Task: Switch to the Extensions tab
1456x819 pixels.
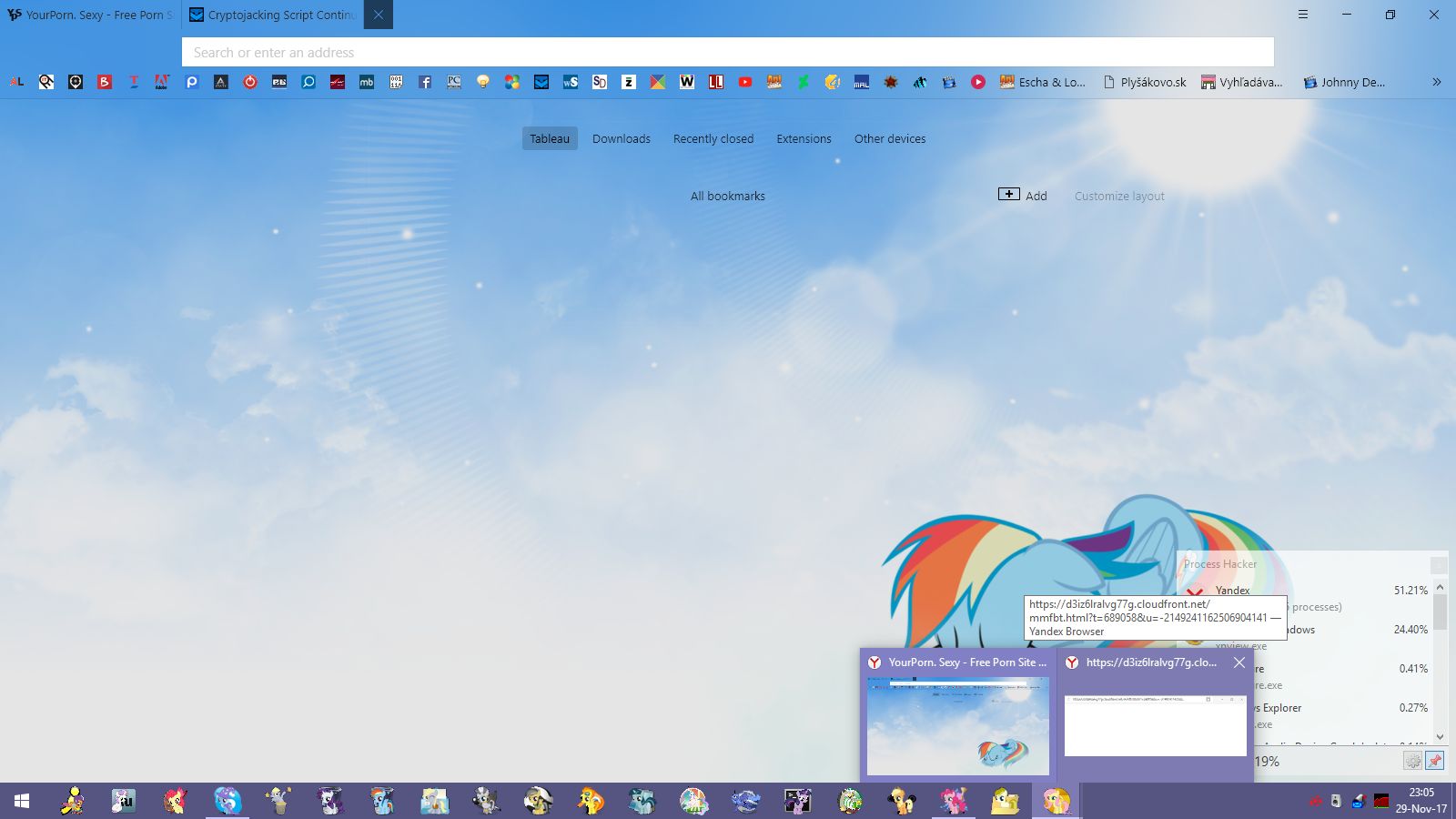Action: pyautogui.click(x=804, y=138)
